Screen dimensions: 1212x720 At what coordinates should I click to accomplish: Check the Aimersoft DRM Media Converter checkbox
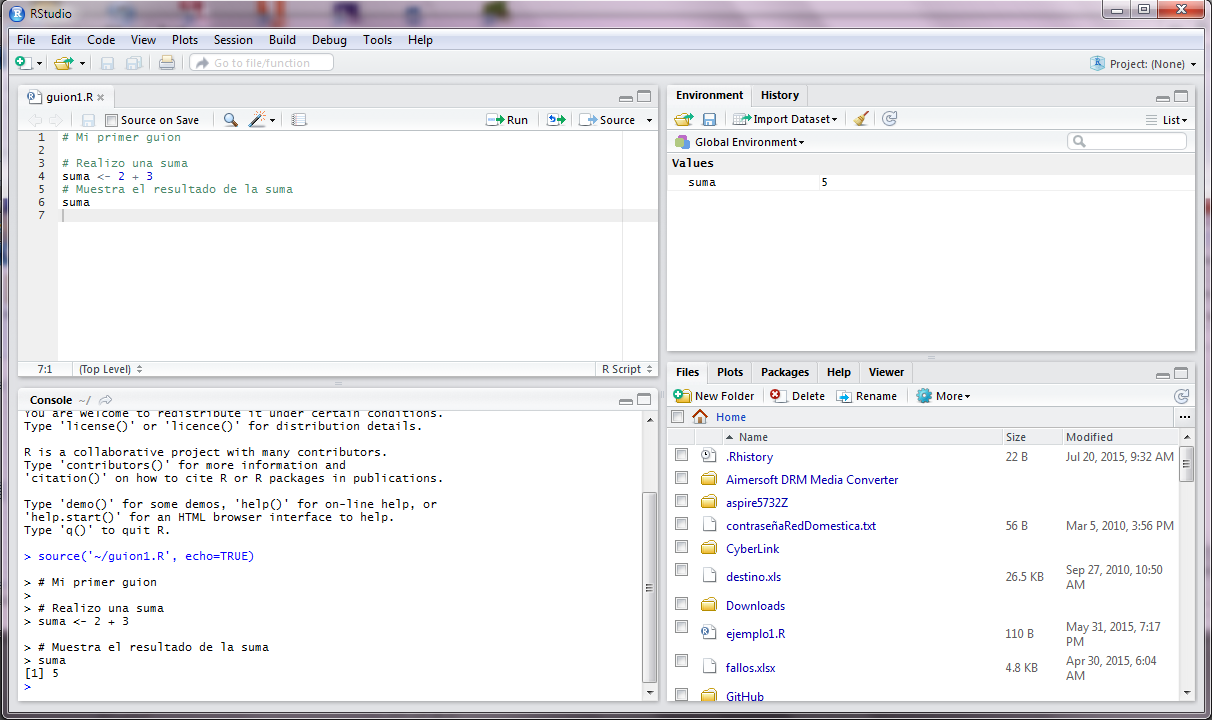(681, 478)
